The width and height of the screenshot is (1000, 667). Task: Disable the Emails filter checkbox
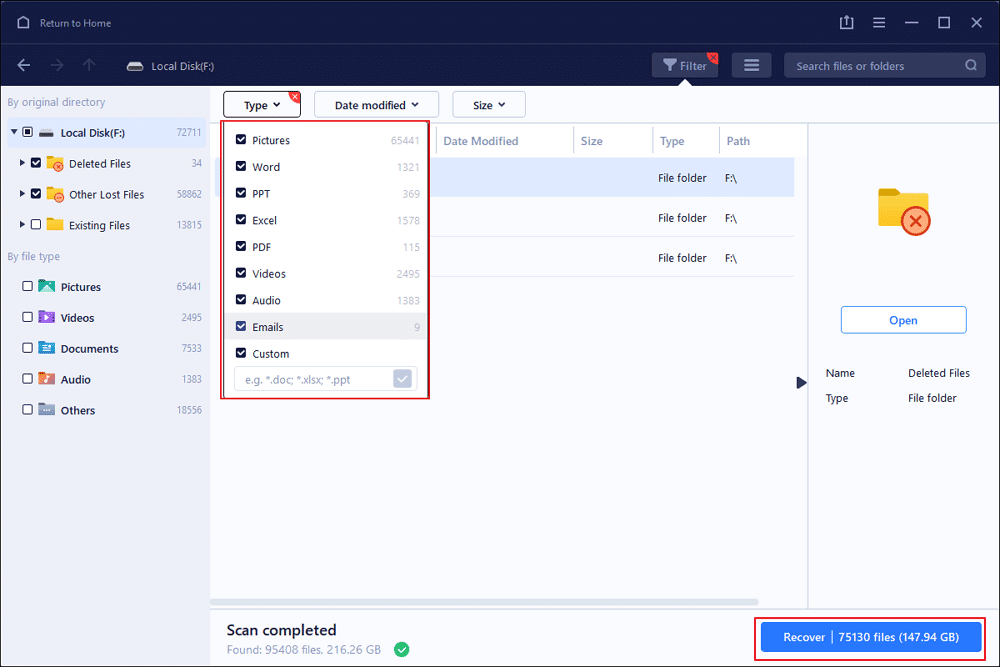(x=241, y=326)
